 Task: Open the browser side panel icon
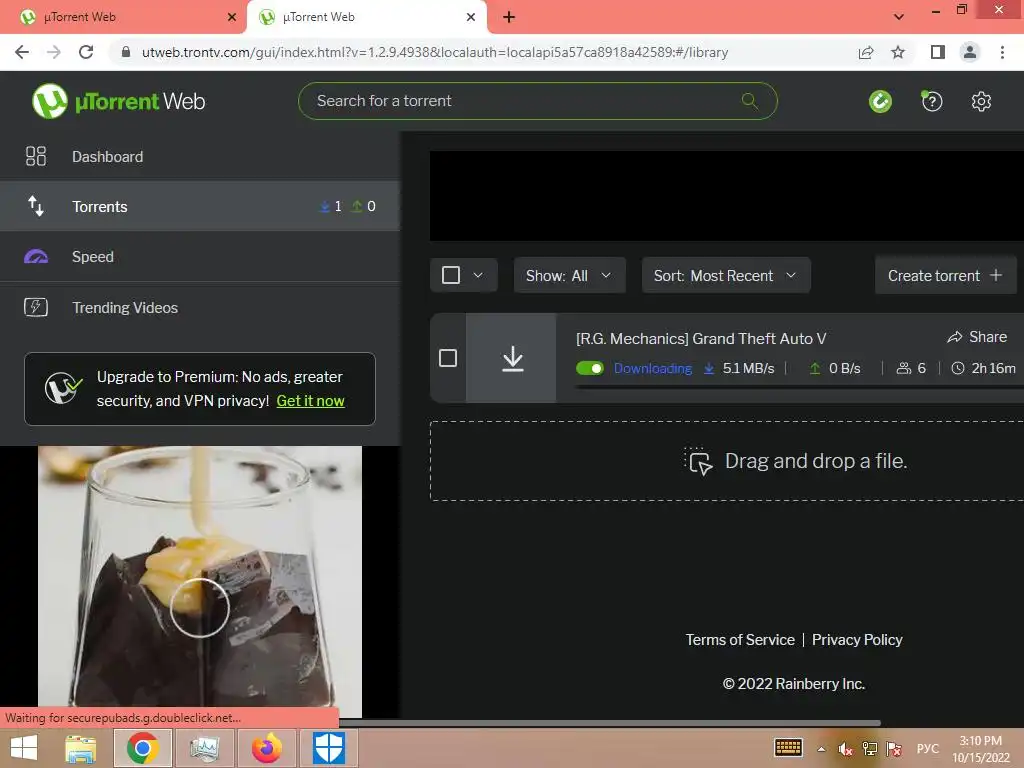pyautogui.click(x=938, y=52)
